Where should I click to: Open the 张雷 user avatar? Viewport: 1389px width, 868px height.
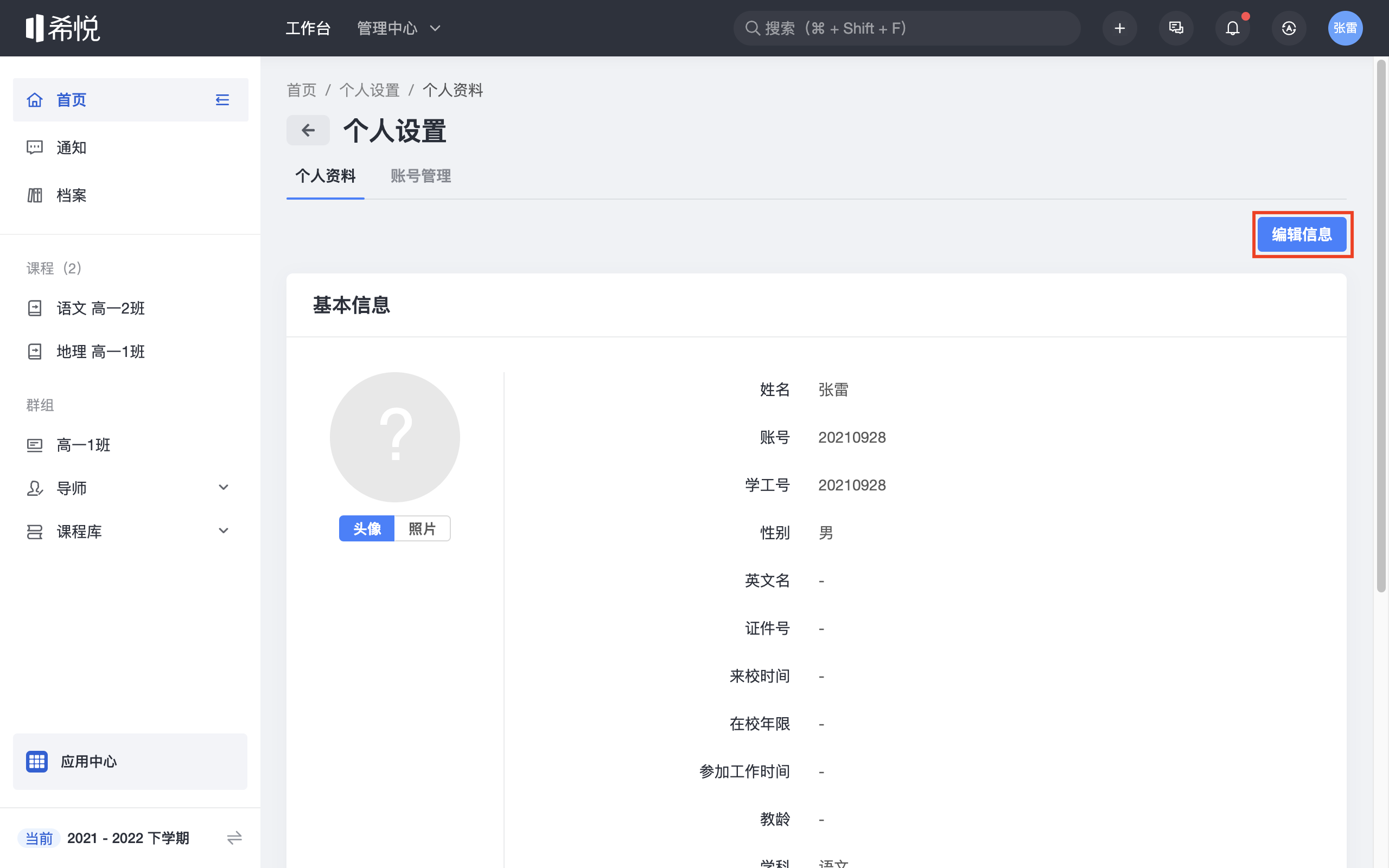[x=1345, y=28]
